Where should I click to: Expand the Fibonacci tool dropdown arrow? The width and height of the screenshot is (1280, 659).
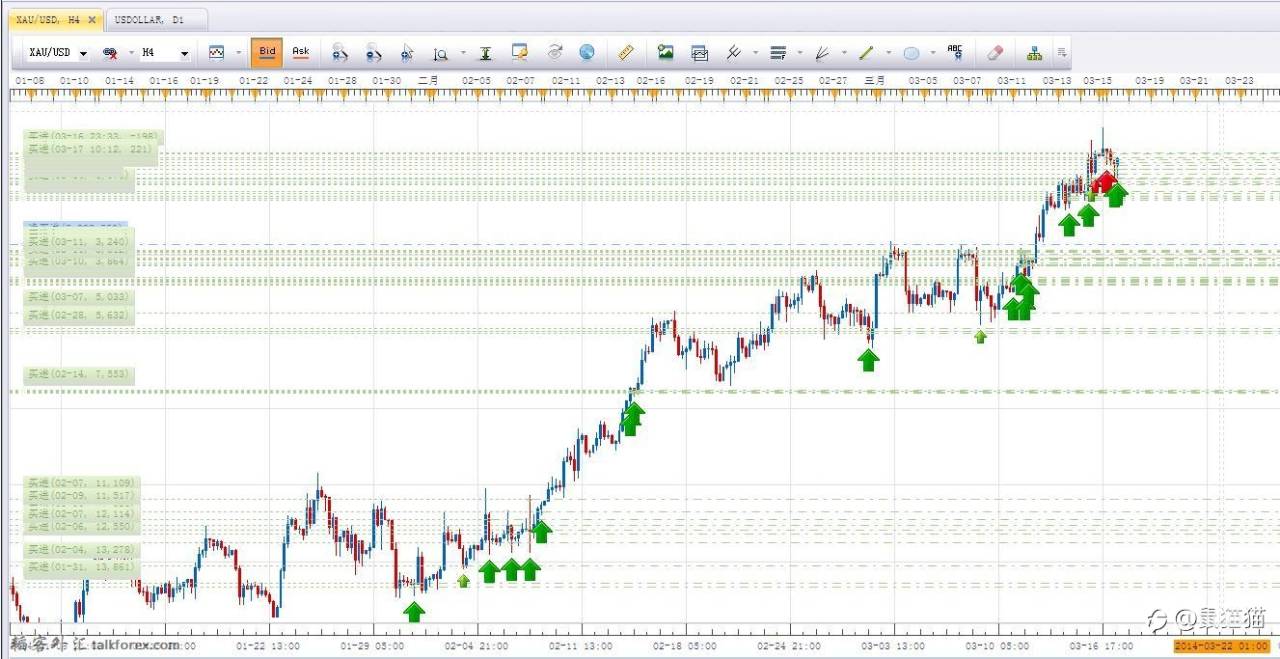pyautogui.click(x=800, y=52)
